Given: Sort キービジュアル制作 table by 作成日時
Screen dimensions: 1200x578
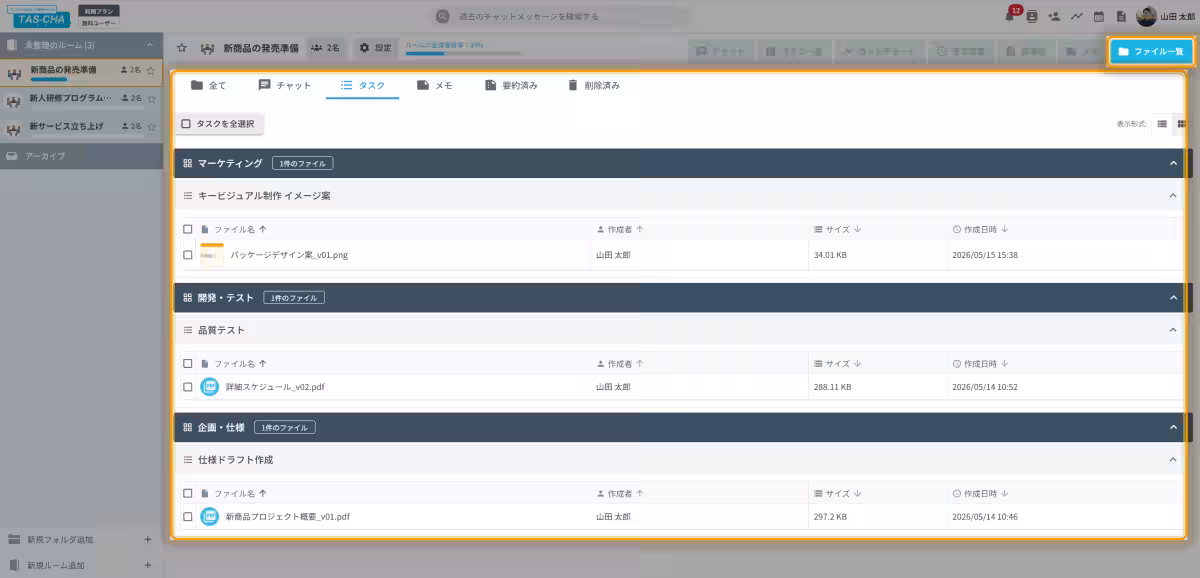Looking at the screenshot, I should pyautogui.click(x=980, y=229).
